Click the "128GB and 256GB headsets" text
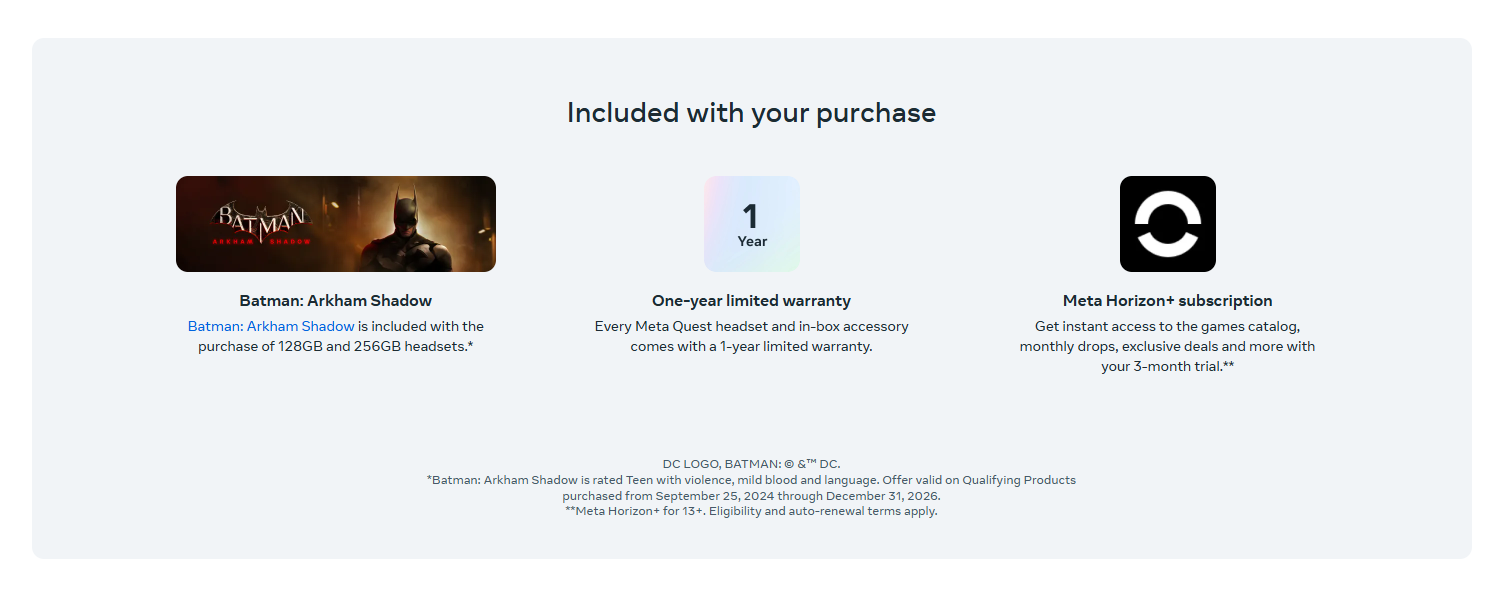 370,346
